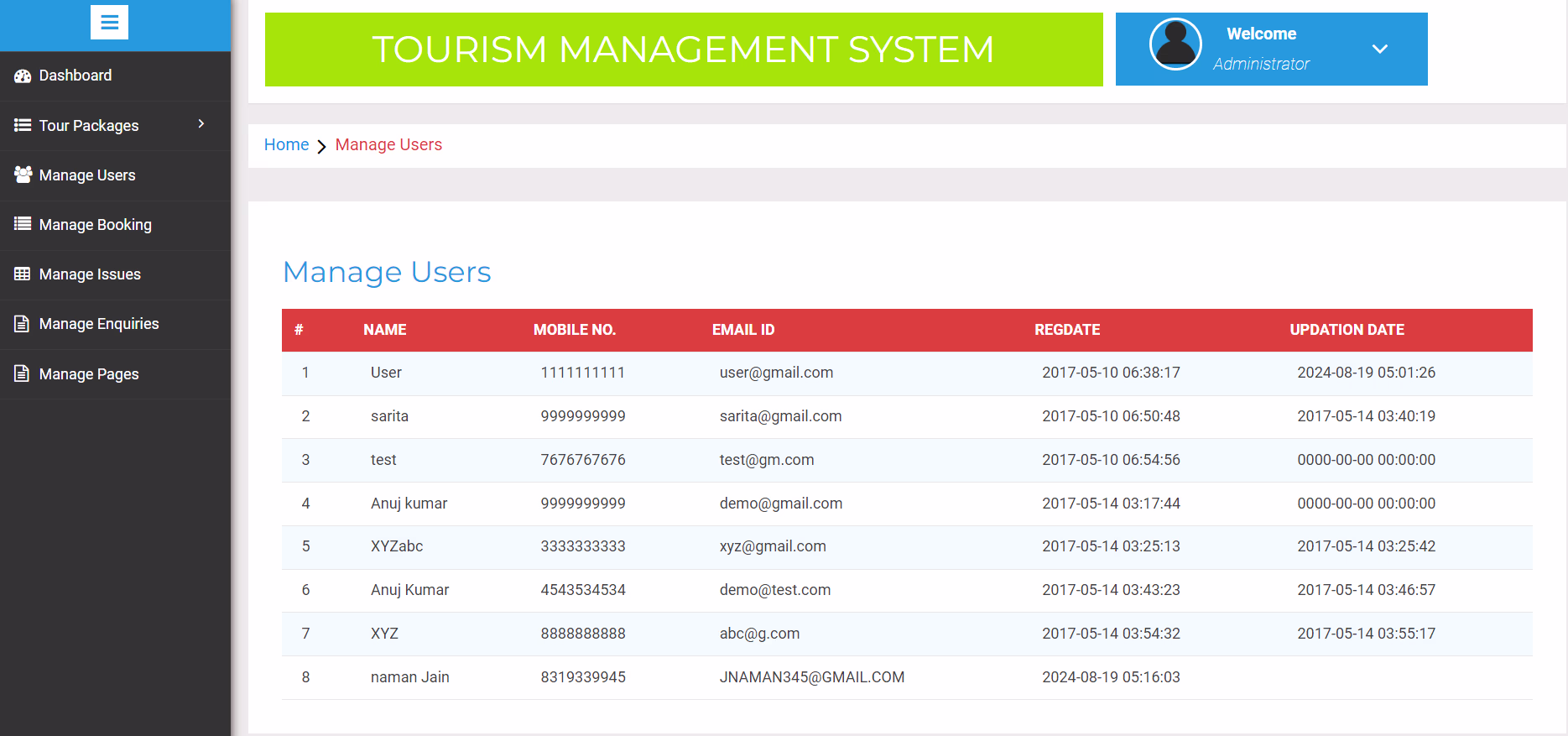The width and height of the screenshot is (1568, 736).
Task: Select the name cell 'User'
Action: tap(386, 373)
